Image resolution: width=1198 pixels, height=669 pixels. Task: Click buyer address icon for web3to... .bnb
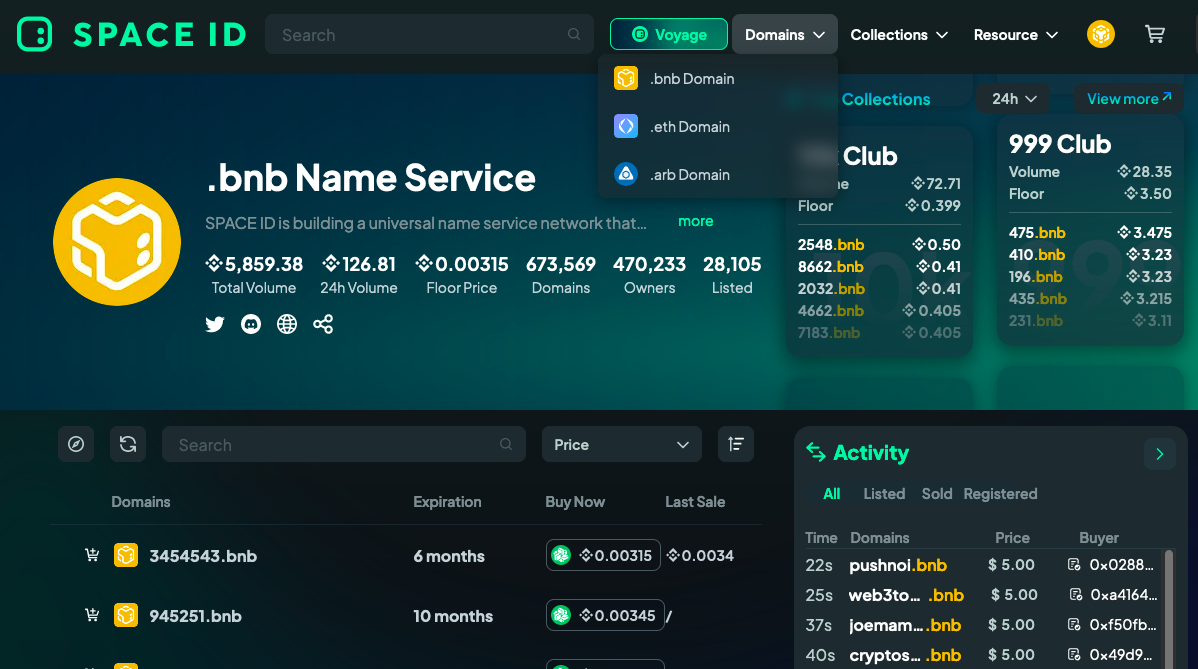[x=1076, y=594]
